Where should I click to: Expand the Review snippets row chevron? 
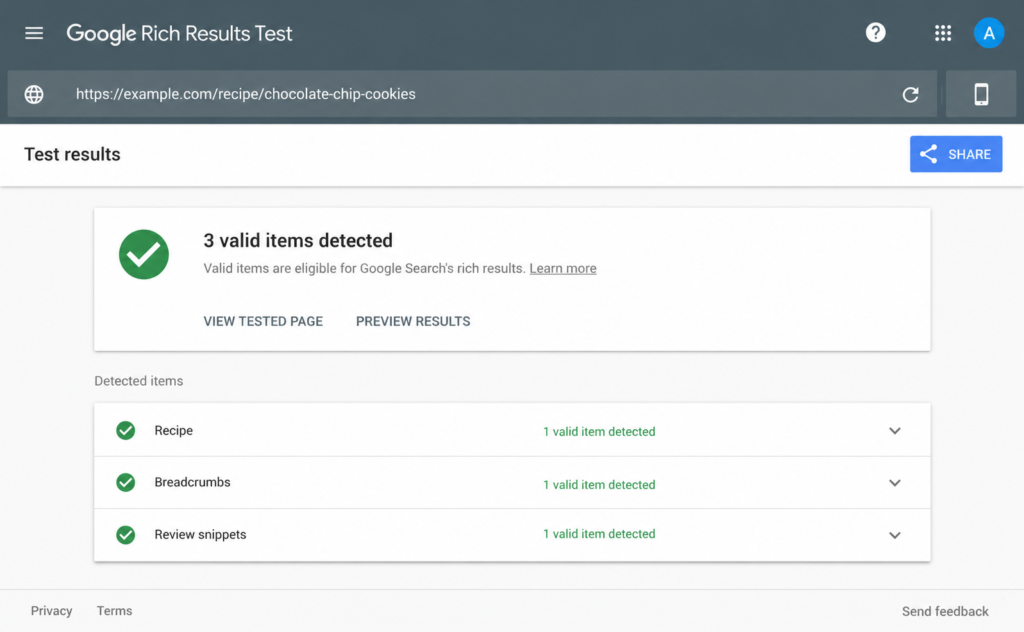pos(895,535)
